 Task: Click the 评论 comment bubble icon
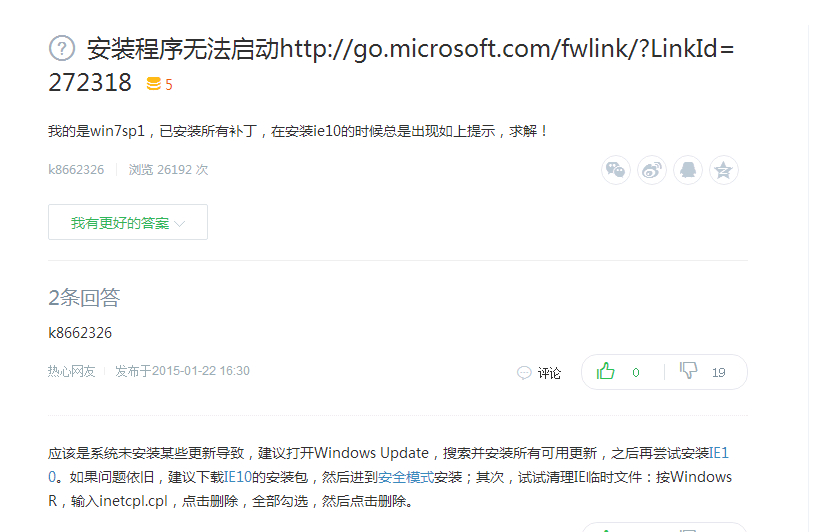tap(524, 373)
